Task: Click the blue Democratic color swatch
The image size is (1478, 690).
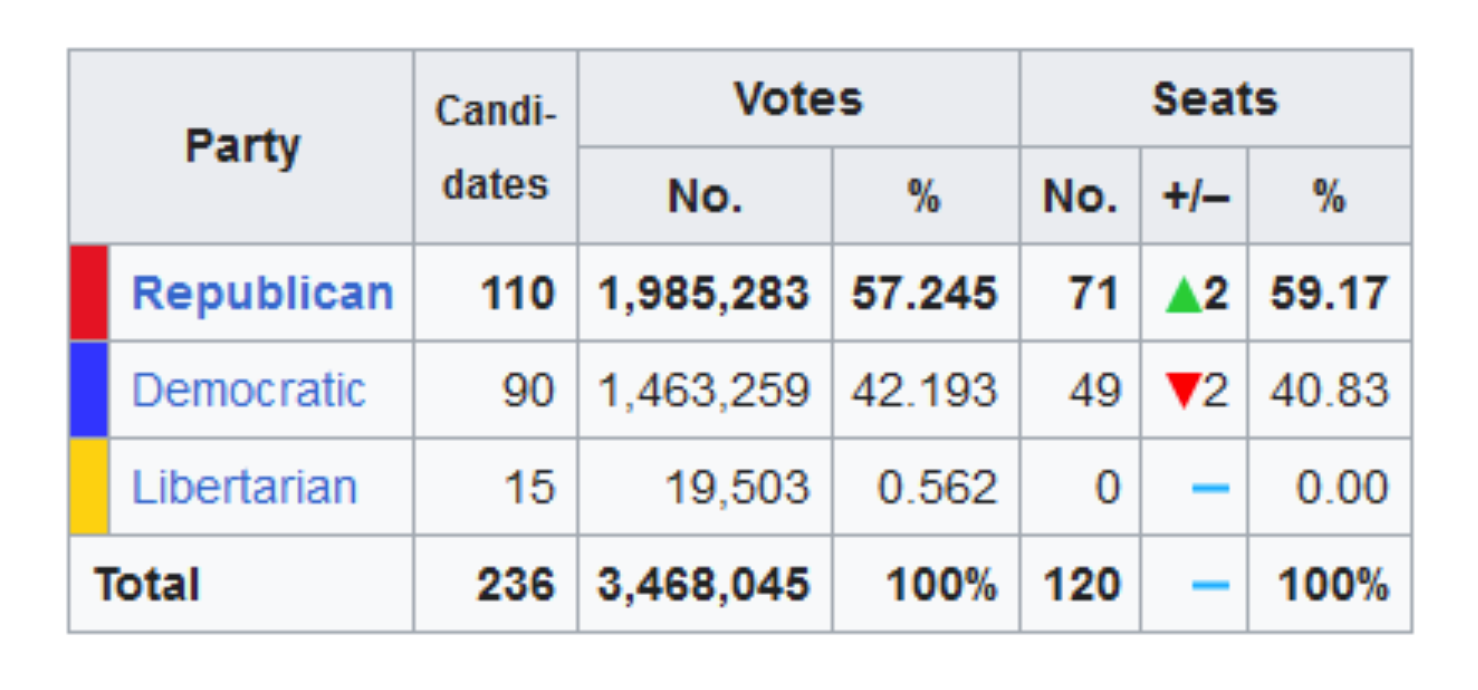Action: (89, 390)
